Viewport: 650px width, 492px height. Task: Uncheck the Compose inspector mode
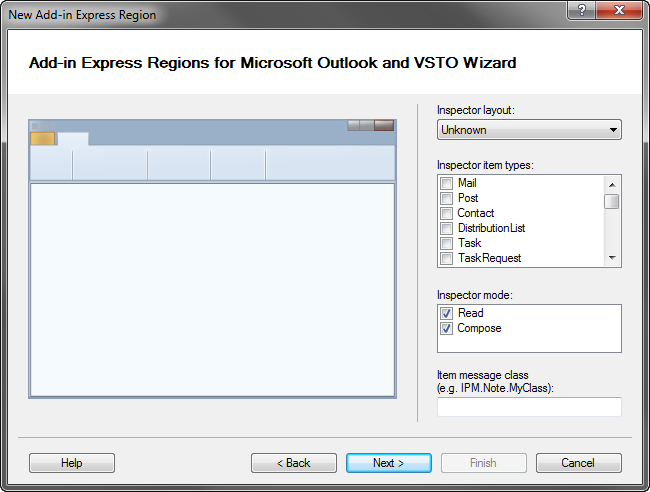[x=446, y=329]
